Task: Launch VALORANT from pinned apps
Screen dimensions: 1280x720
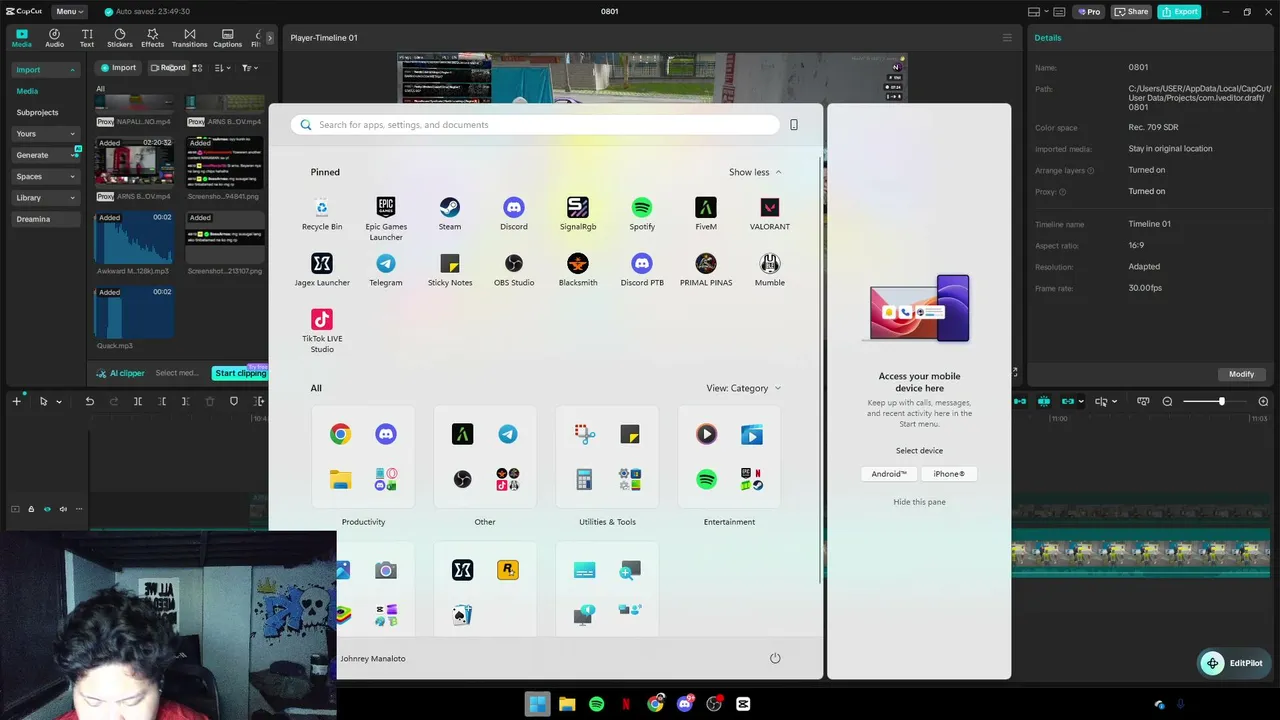Action: point(770,213)
